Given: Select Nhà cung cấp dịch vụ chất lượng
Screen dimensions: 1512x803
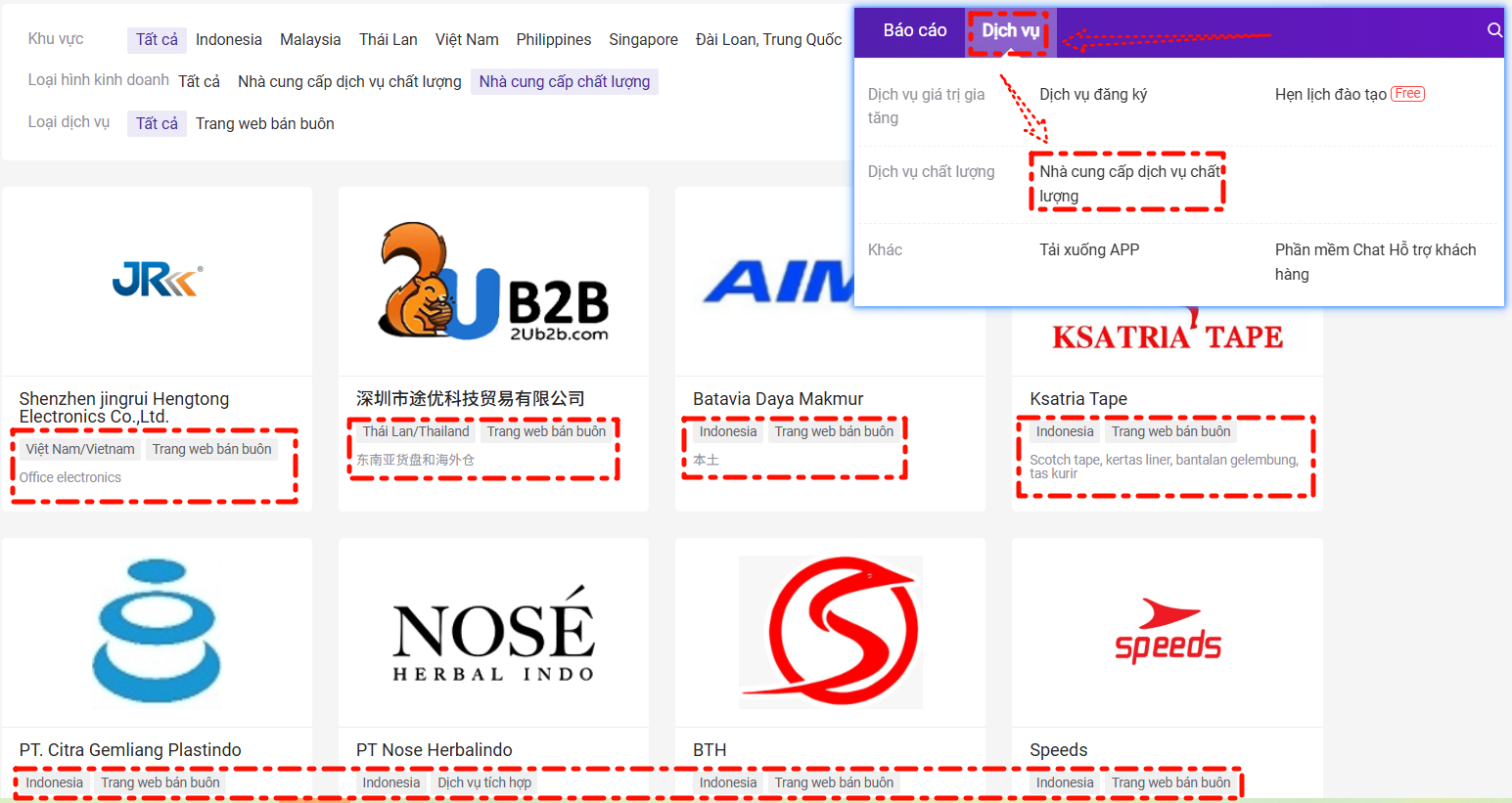Looking at the screenshot, I should [1128, 183].
